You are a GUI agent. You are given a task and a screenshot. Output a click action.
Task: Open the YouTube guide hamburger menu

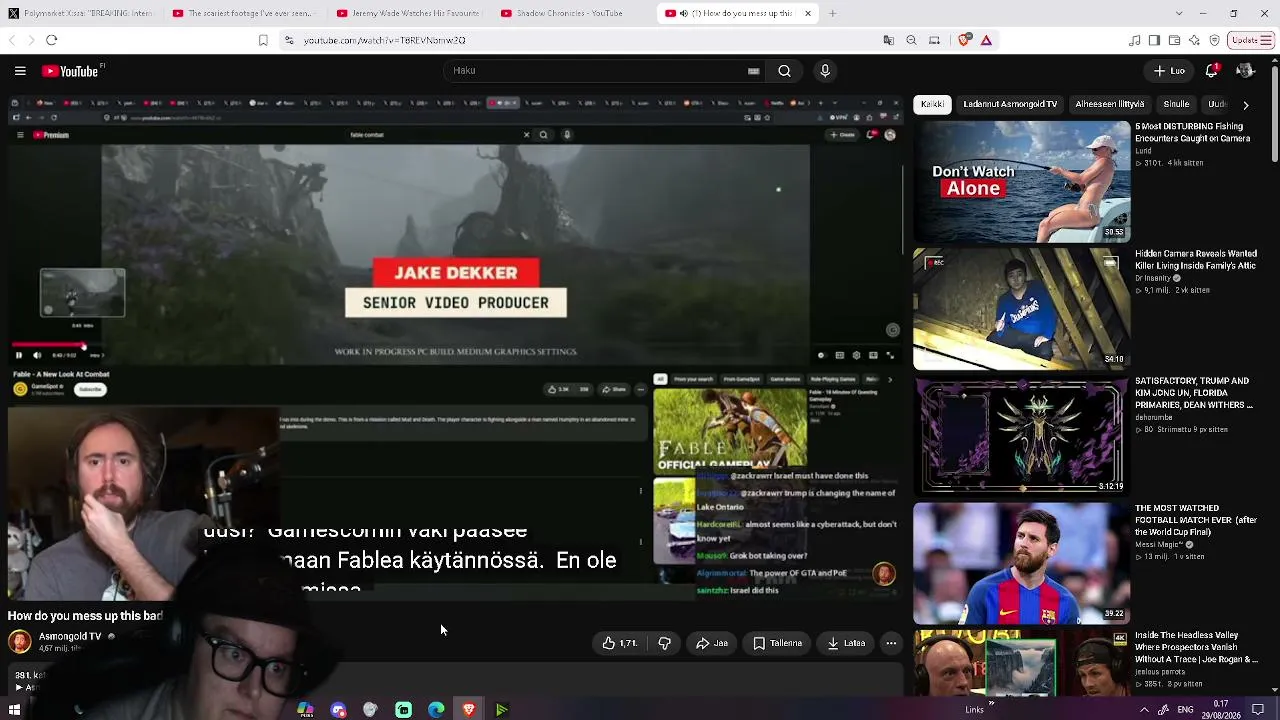(20, 71)
